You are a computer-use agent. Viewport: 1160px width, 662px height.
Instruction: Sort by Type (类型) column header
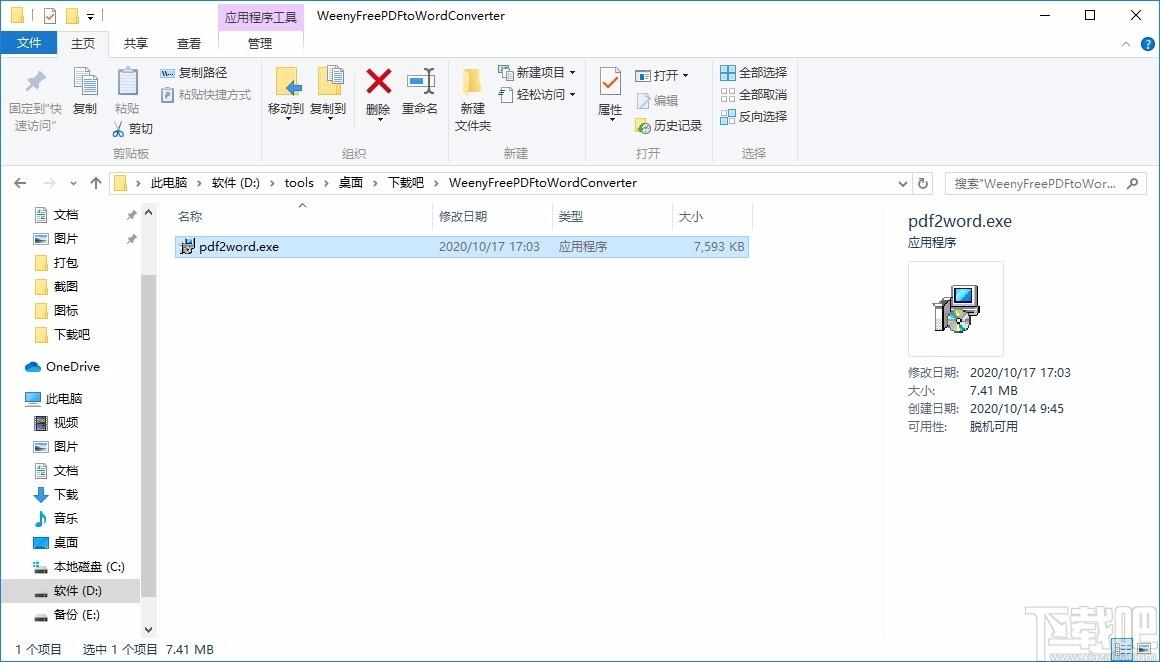[571, 217]
